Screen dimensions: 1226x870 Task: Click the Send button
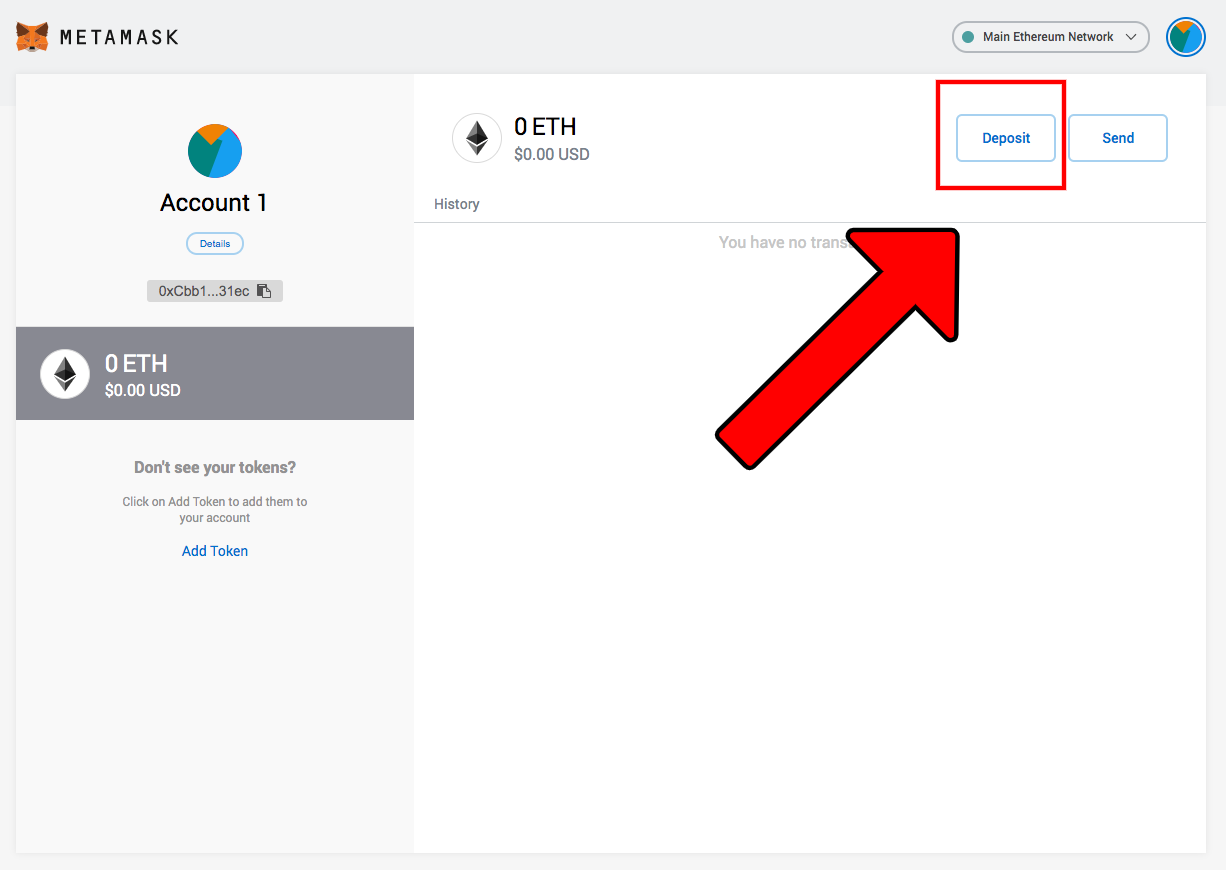click(1117, 138)
